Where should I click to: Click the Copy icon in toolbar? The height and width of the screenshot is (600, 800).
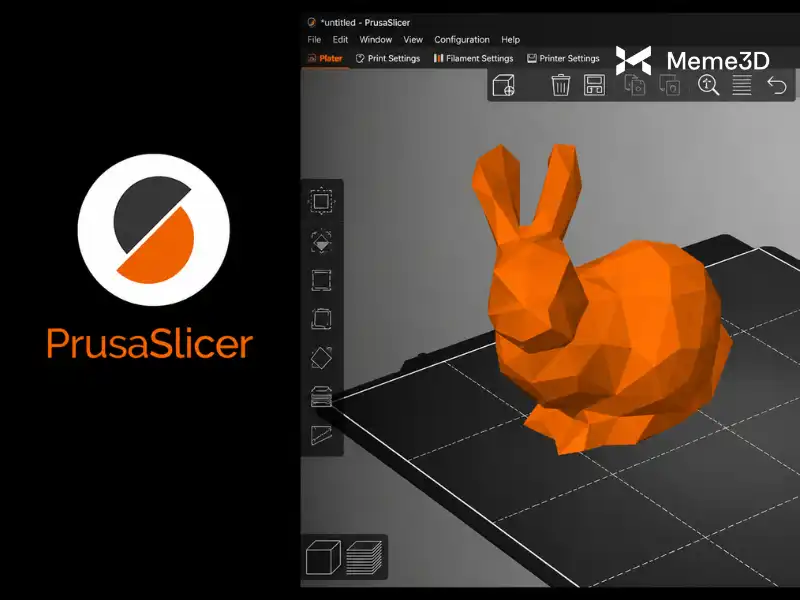(635, 85)
